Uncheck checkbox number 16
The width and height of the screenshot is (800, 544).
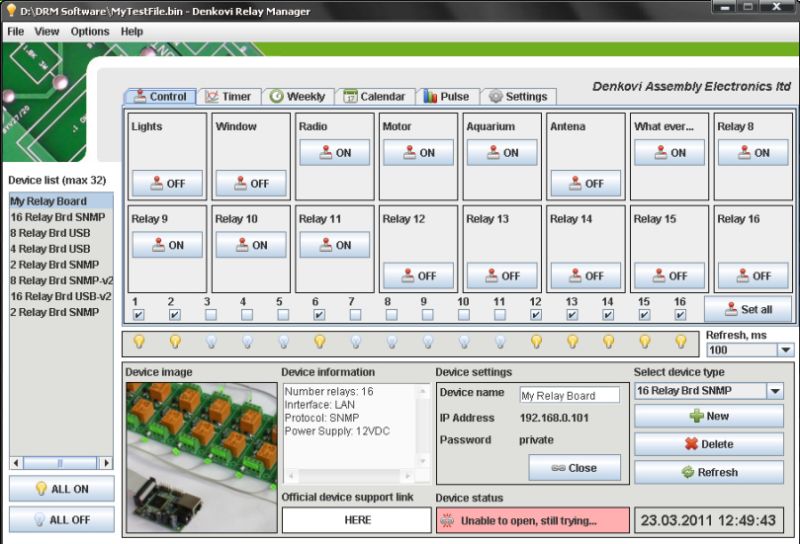point(680,315)
